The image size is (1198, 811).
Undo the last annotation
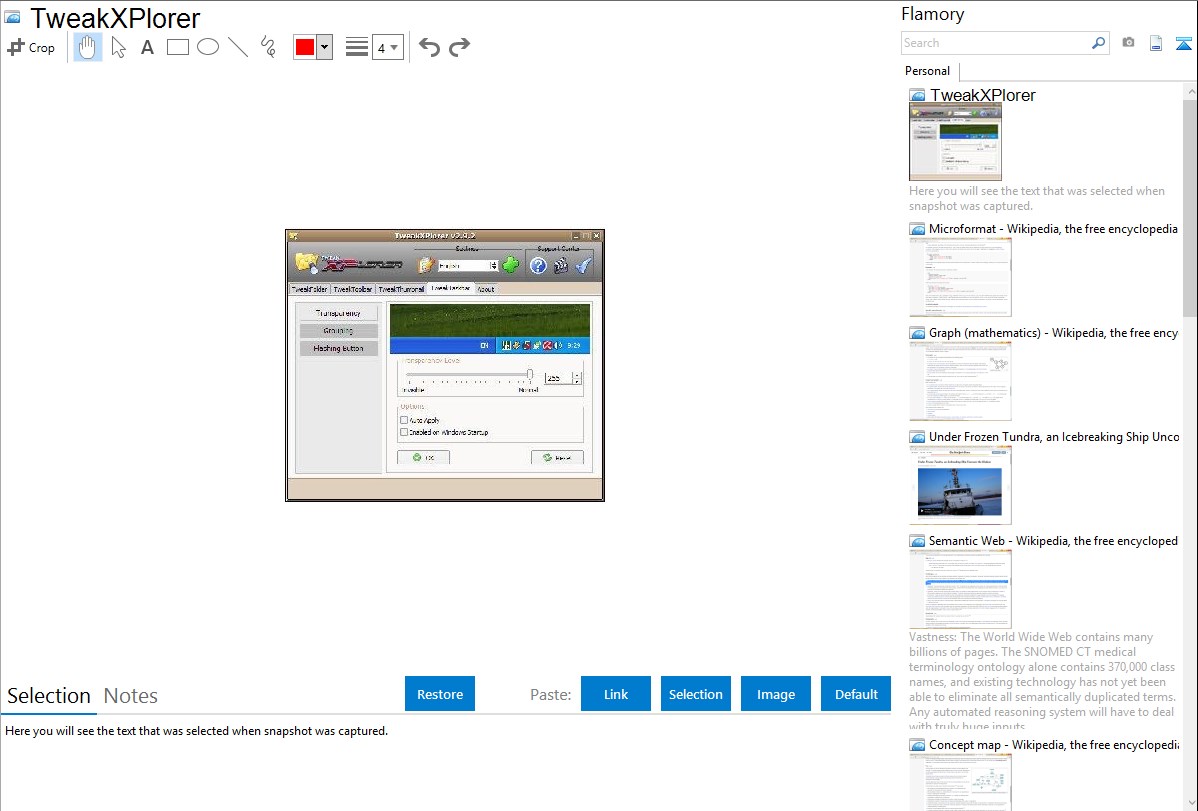pos(429,47)
